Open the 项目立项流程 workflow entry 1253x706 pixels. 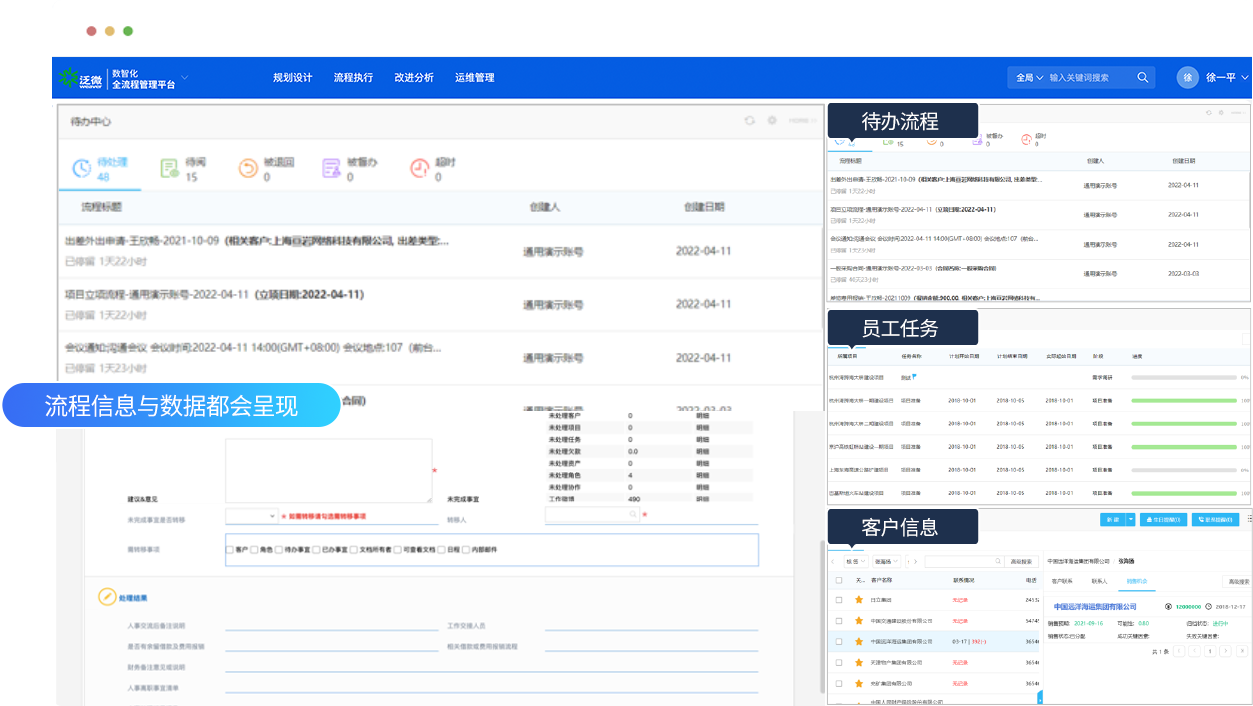[x=214, y=295]
